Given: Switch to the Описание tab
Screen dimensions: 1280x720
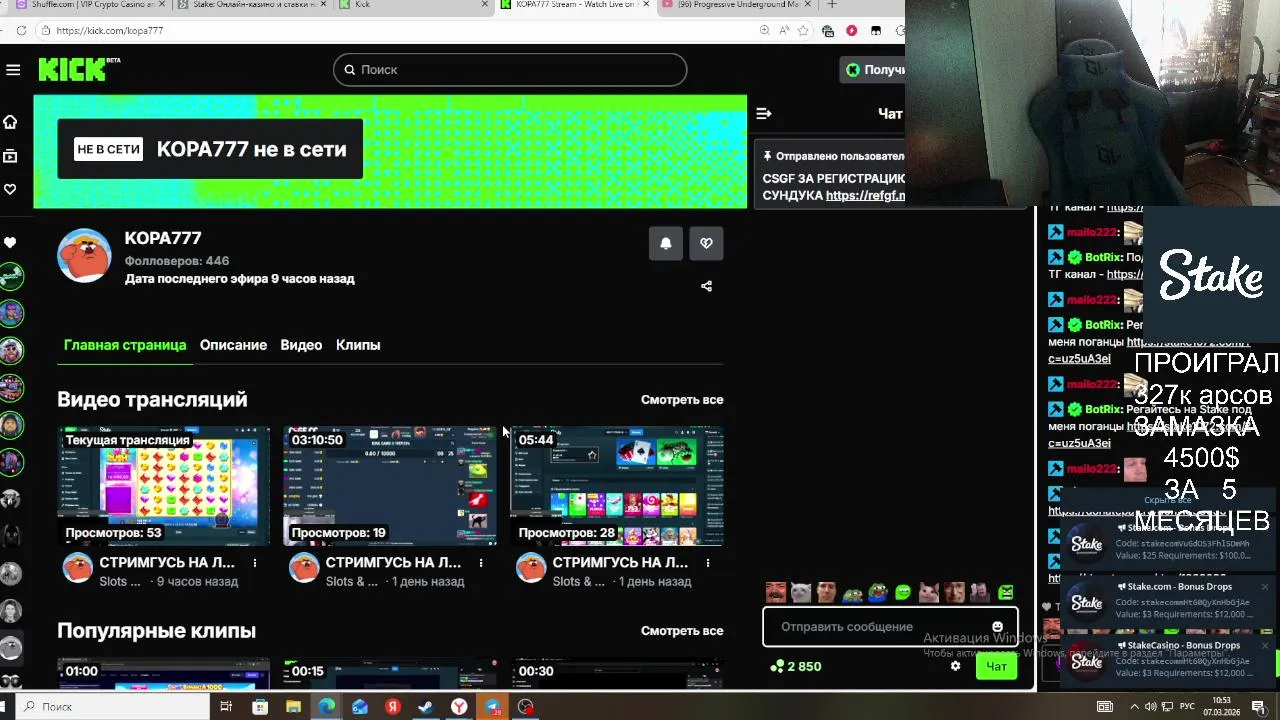Looking at the screenshot, I should tap(233, 345).
